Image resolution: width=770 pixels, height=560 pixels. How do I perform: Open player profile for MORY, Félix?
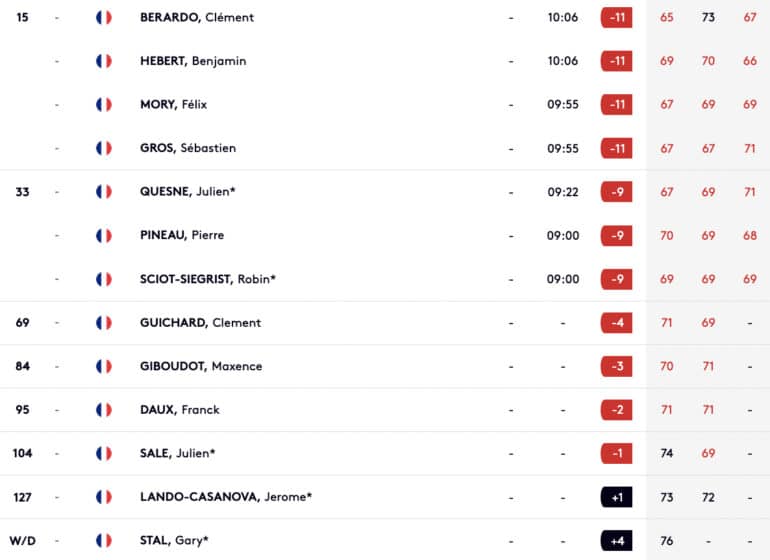click(173, 105)
